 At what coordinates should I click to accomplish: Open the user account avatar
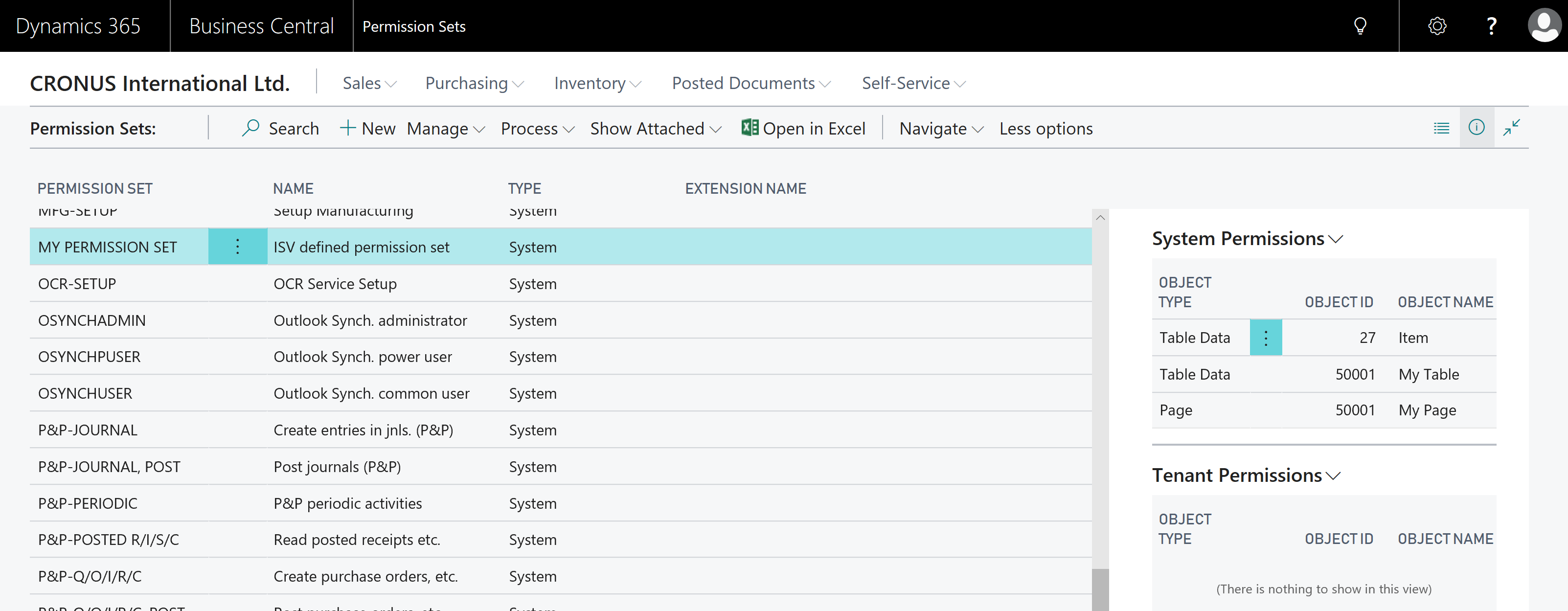tap(1544, 25)
